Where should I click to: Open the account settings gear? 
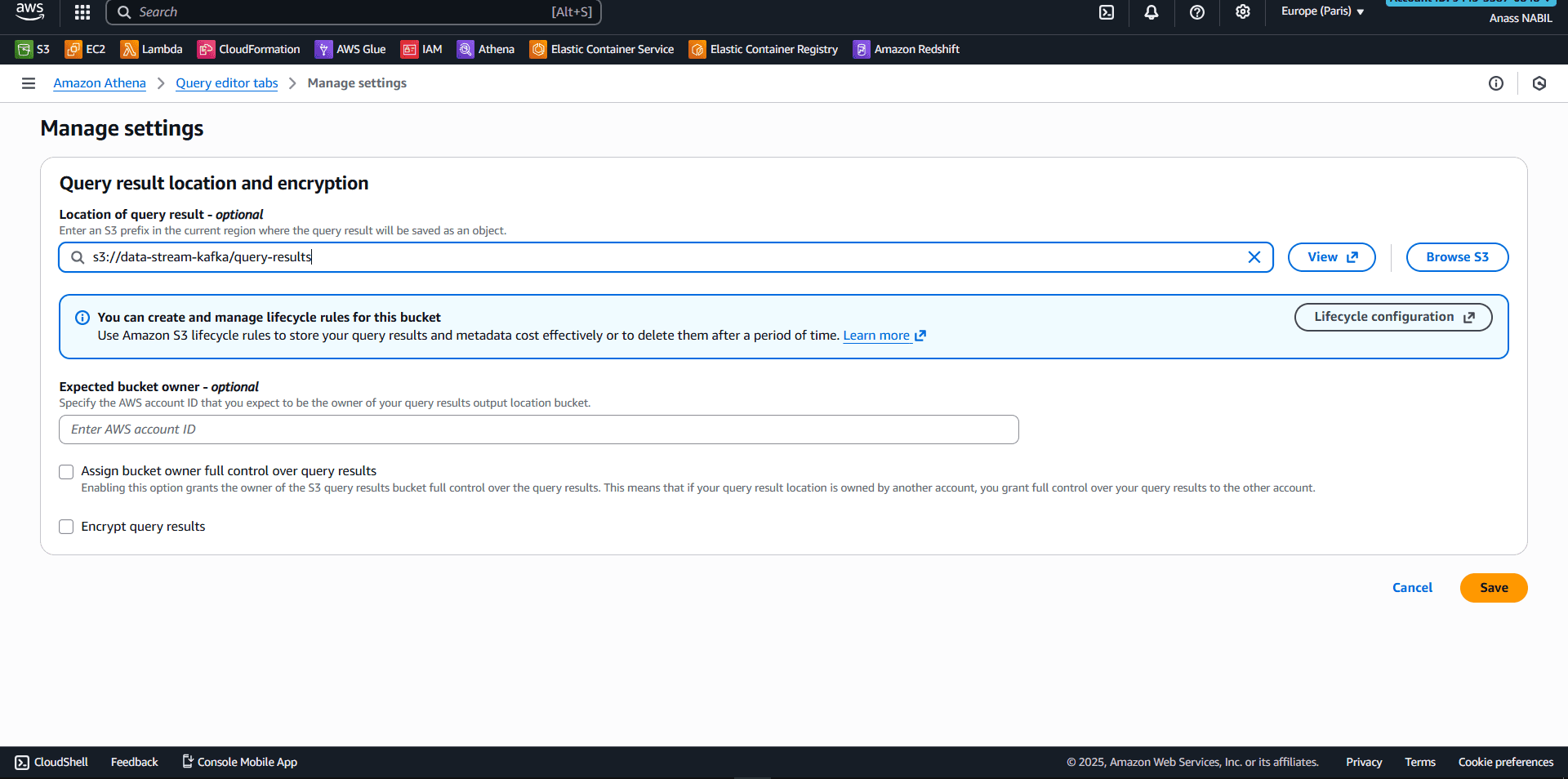[1242, 12]
